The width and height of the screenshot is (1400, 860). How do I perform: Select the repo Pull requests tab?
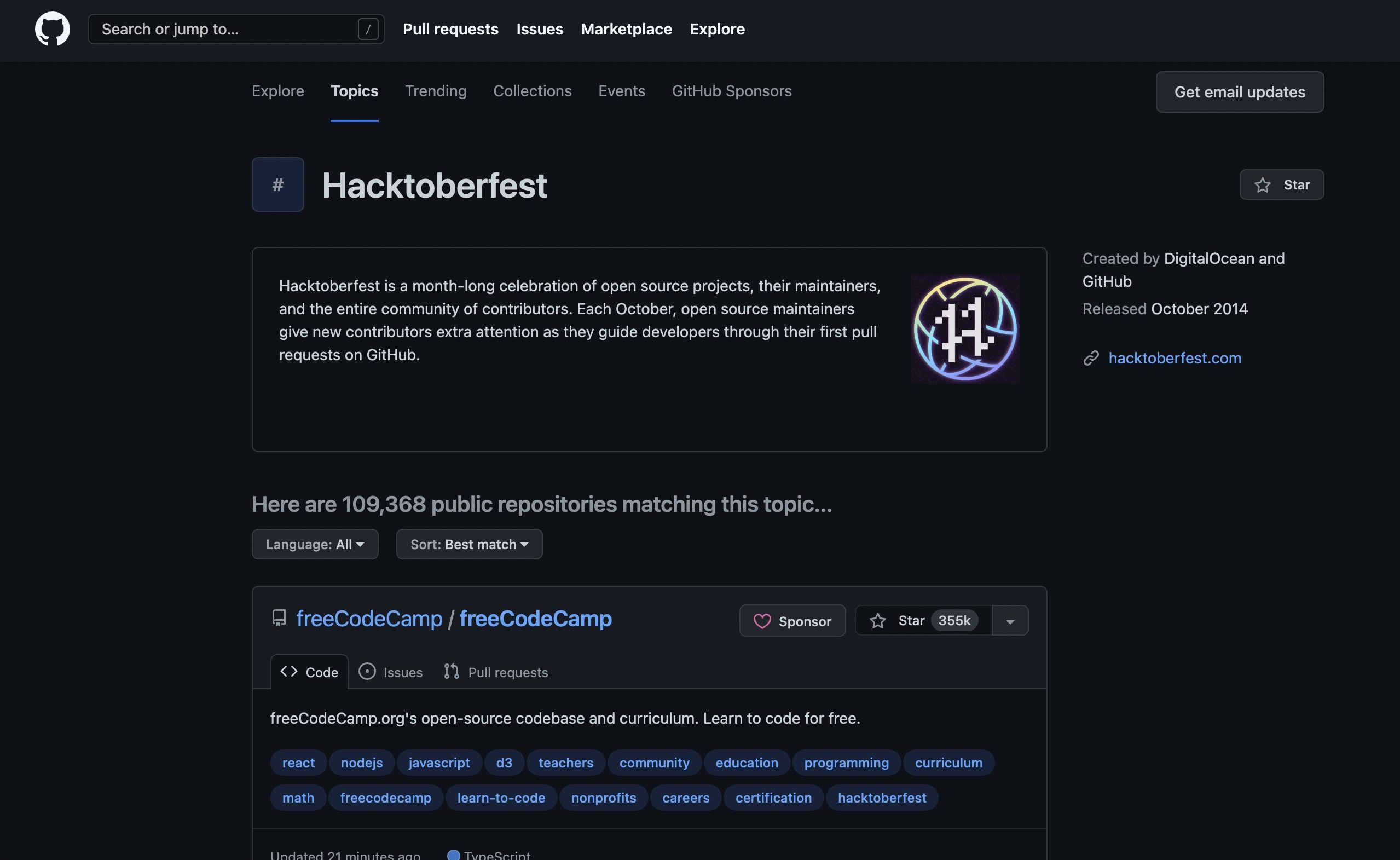496,672
